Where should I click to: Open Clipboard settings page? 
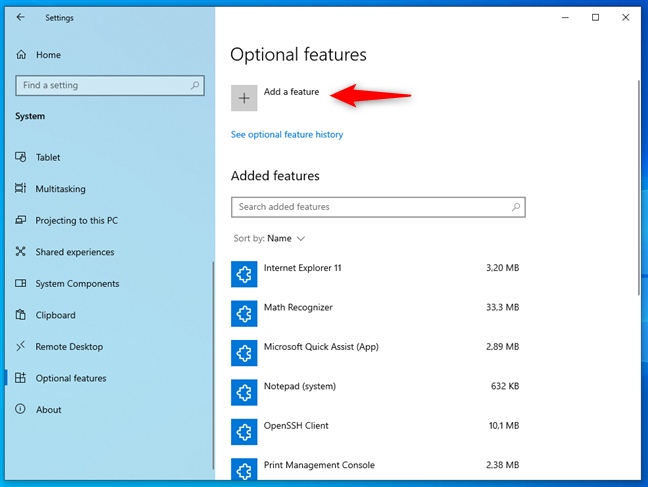click(x=55, y=315)
